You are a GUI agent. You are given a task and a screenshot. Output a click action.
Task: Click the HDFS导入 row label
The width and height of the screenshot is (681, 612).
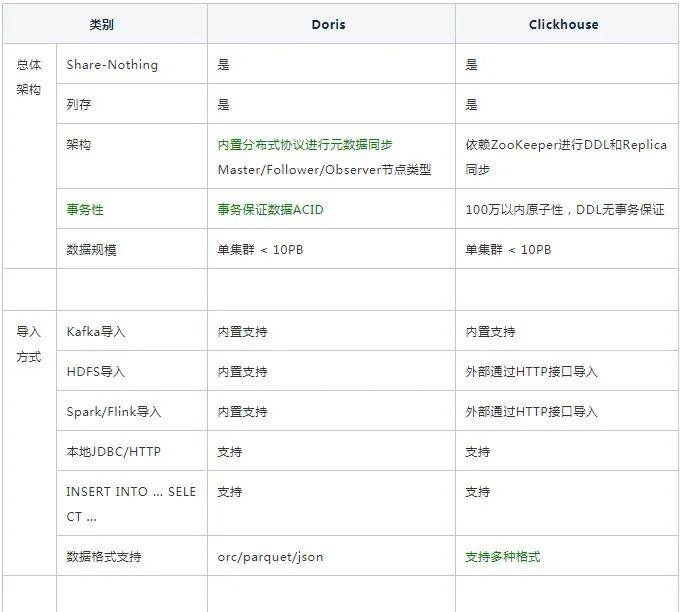coord(96,372)
